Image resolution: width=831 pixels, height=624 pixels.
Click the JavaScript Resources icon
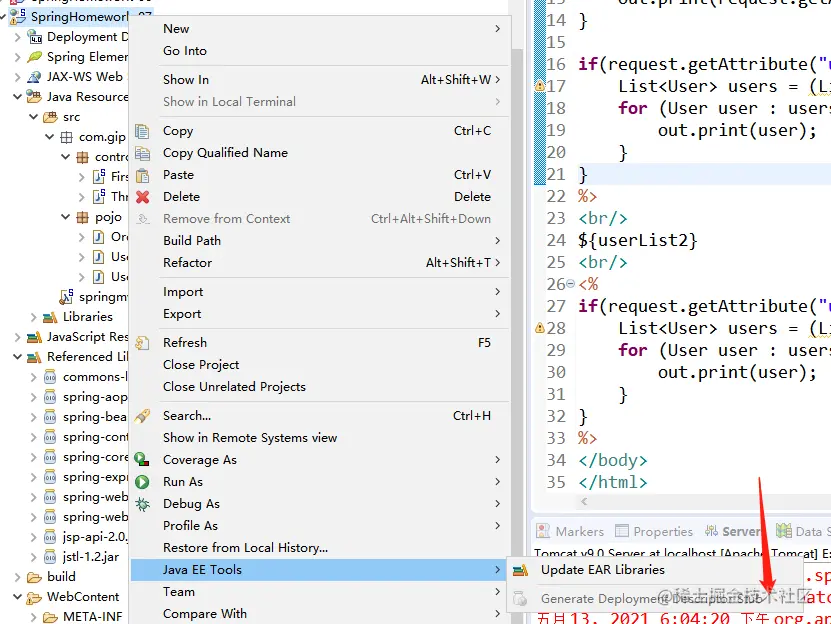[34, 337]
